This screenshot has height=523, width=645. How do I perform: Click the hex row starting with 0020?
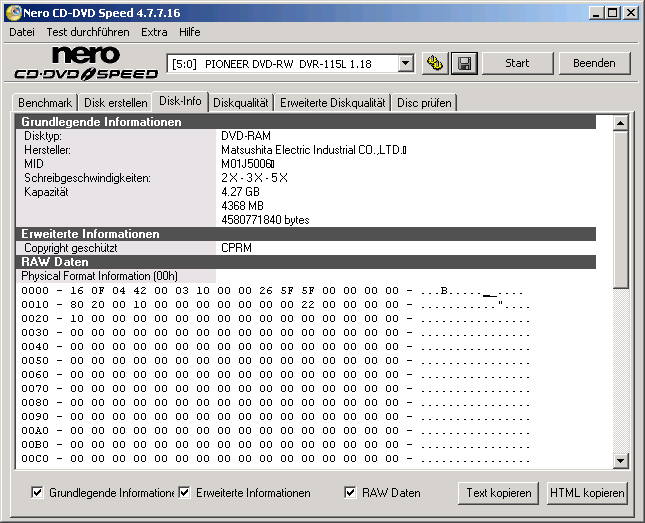click(275, 319)
